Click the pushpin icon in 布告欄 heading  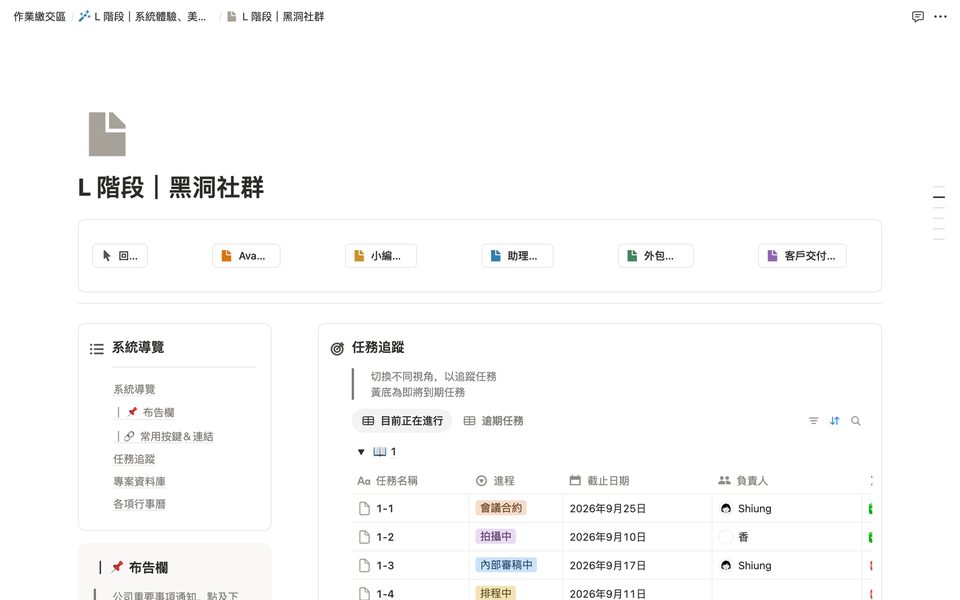(x=118, y=567)
